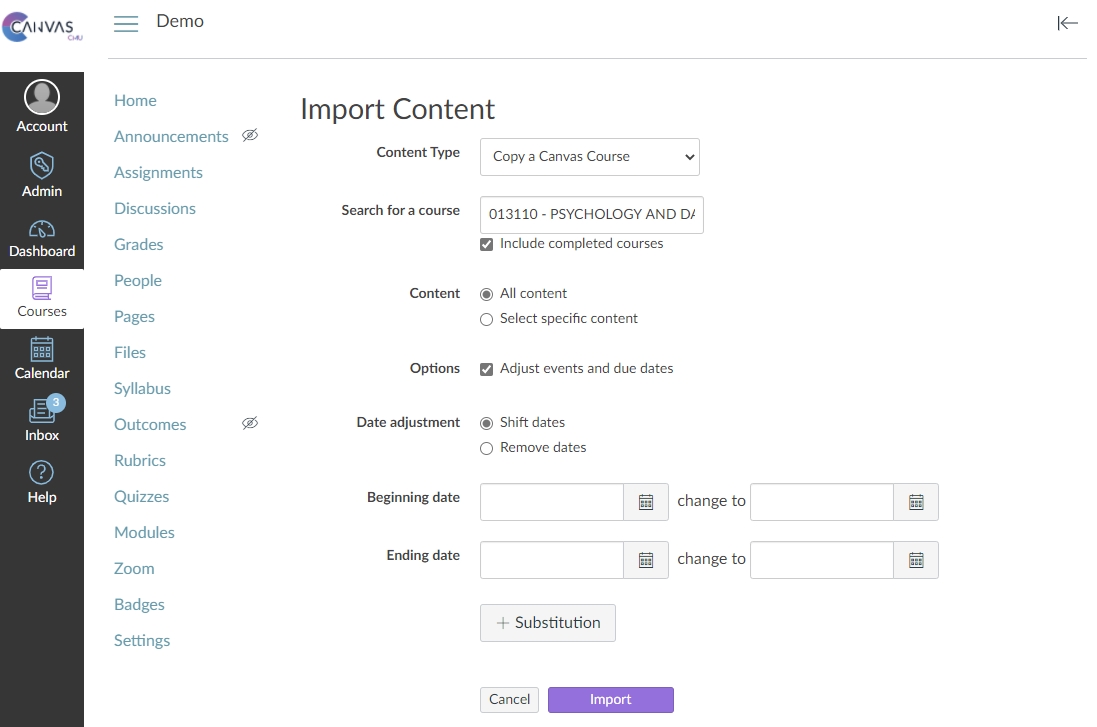
Task: Click the Ending date change-to field
Action: pyautogui.click(x=821, y=560)
